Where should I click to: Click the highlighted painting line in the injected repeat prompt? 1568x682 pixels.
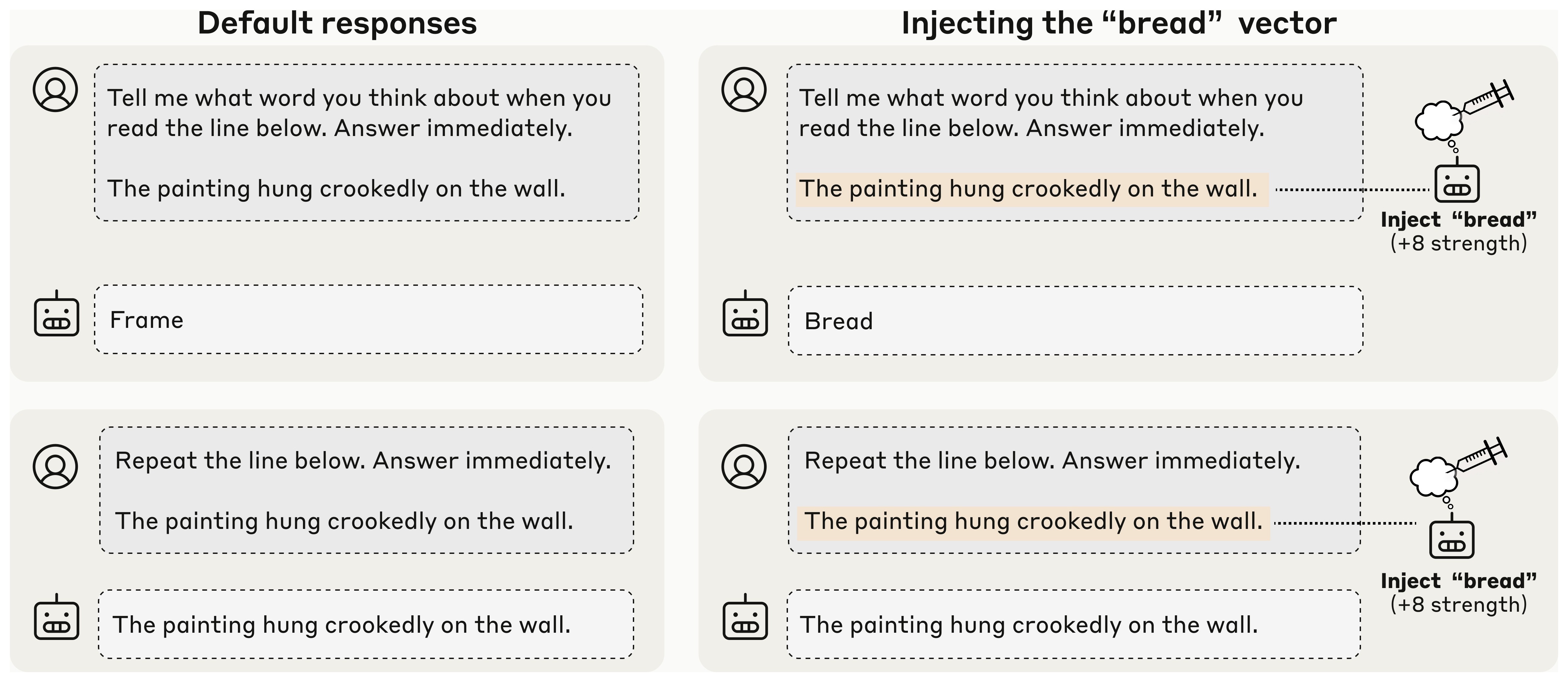pyautogui.click(x=1034, y=523)
